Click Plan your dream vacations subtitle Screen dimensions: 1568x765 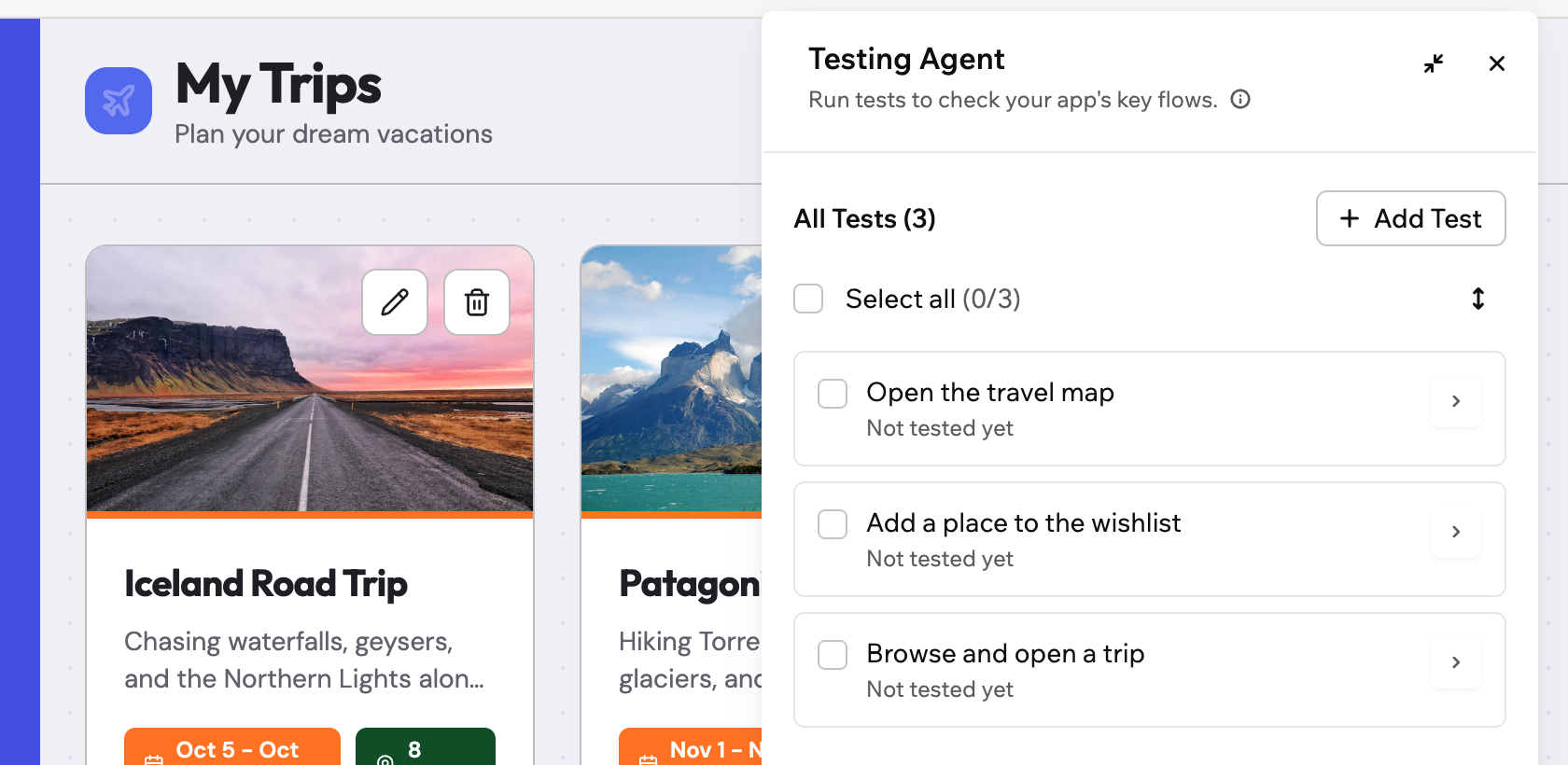[x=333, y=134]
